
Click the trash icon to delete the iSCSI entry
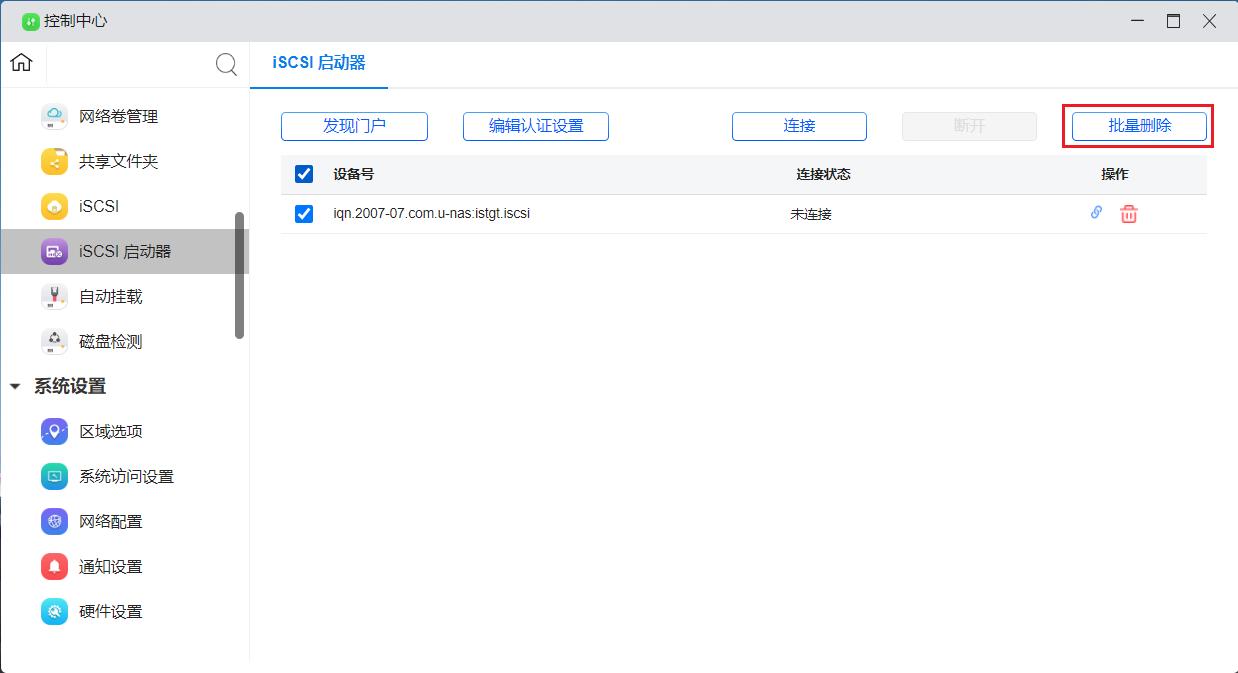1129,213
